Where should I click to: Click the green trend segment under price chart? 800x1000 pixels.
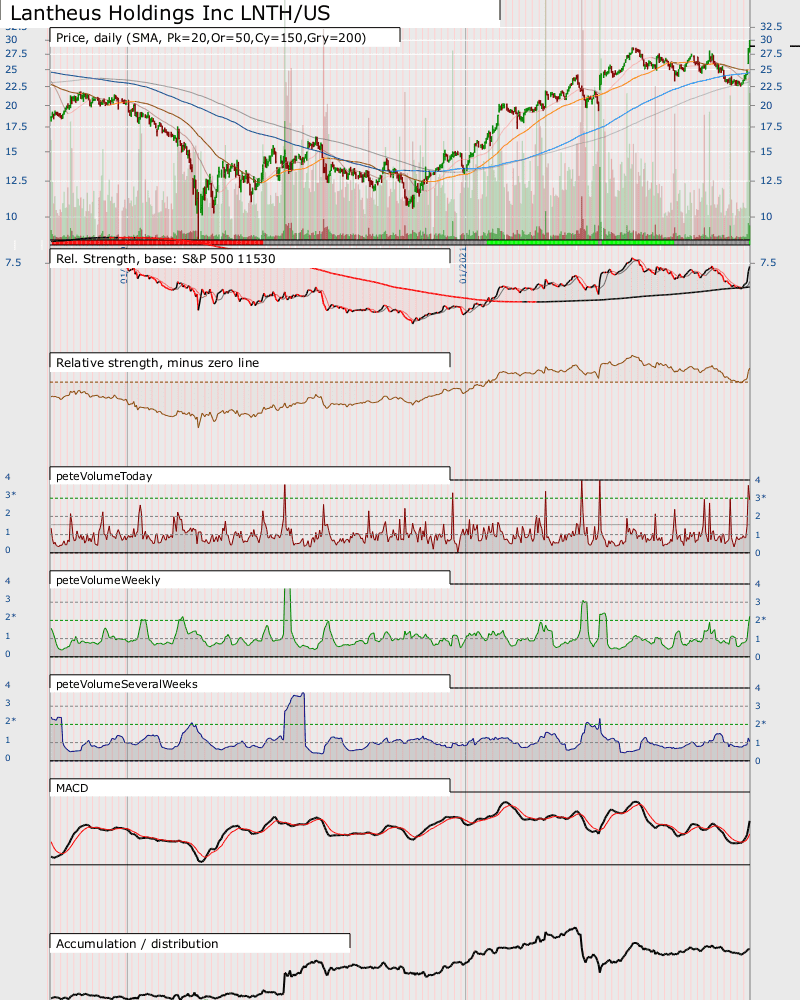pos(580,242)
